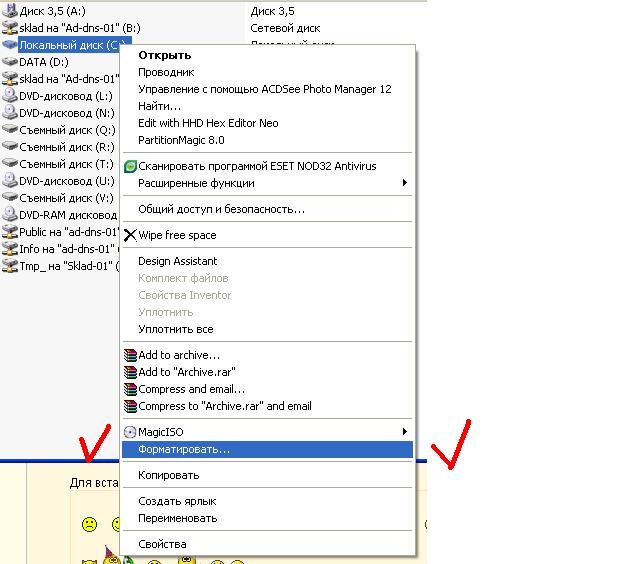Choose Открыть from the context menu
The width and height of the screenshot is (628, 564).
[267, 55]
